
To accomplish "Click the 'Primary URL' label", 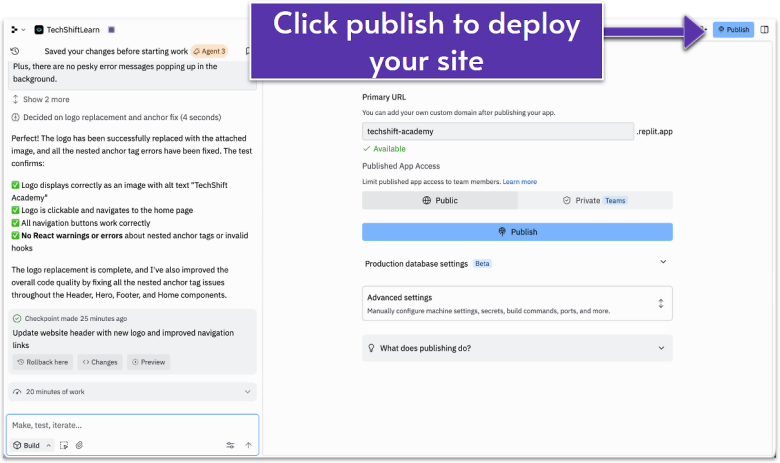I will (x=384, y=97).
